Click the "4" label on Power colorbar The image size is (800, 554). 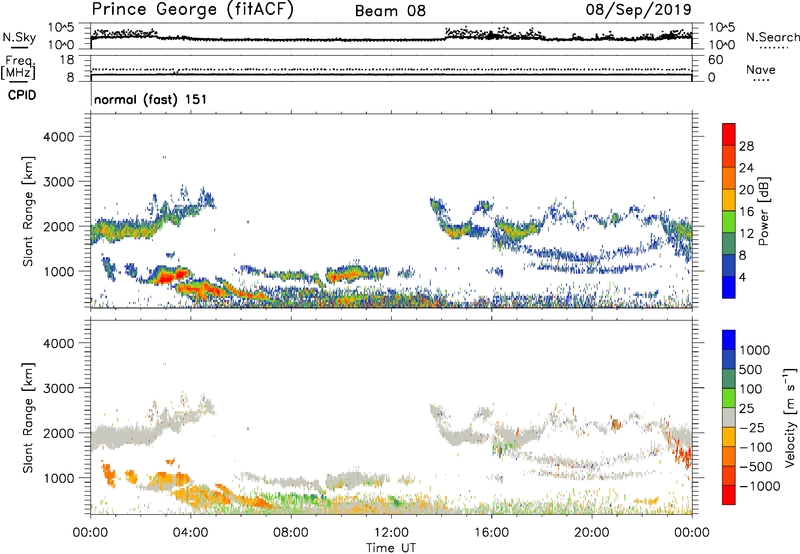(x=742, y=278)
